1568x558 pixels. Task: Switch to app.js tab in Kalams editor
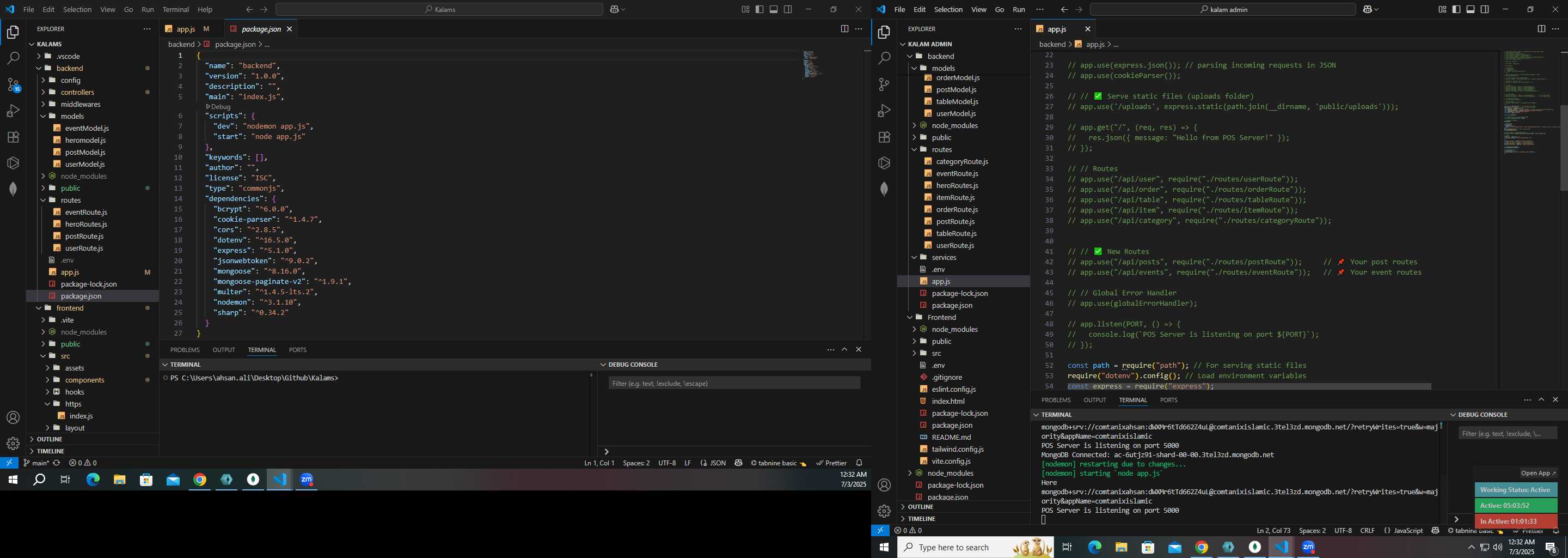tap(192, 29)
